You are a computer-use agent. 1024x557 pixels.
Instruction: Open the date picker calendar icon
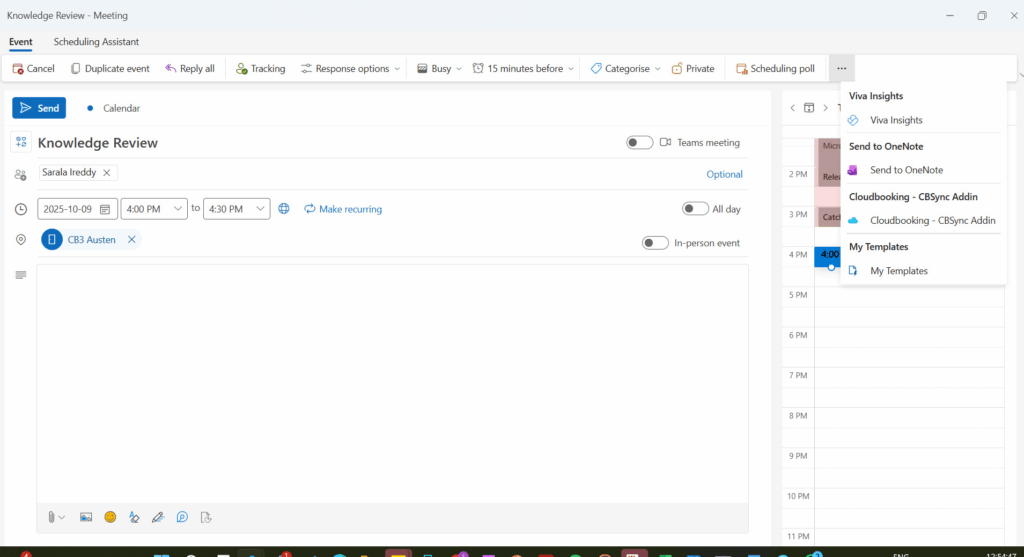(104, 209)
